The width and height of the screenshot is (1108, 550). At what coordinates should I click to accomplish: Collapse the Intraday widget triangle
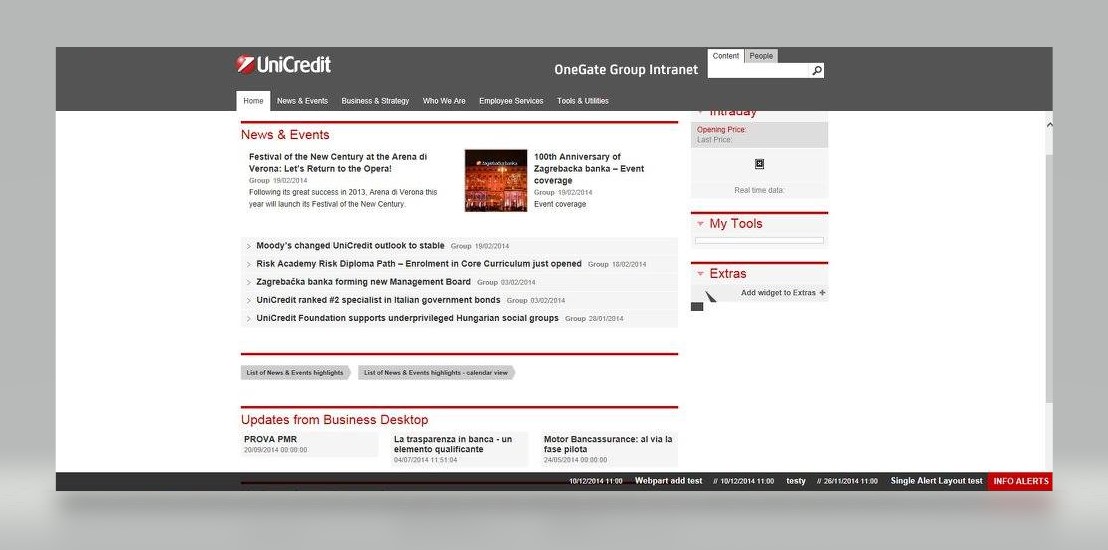[700, 112]
